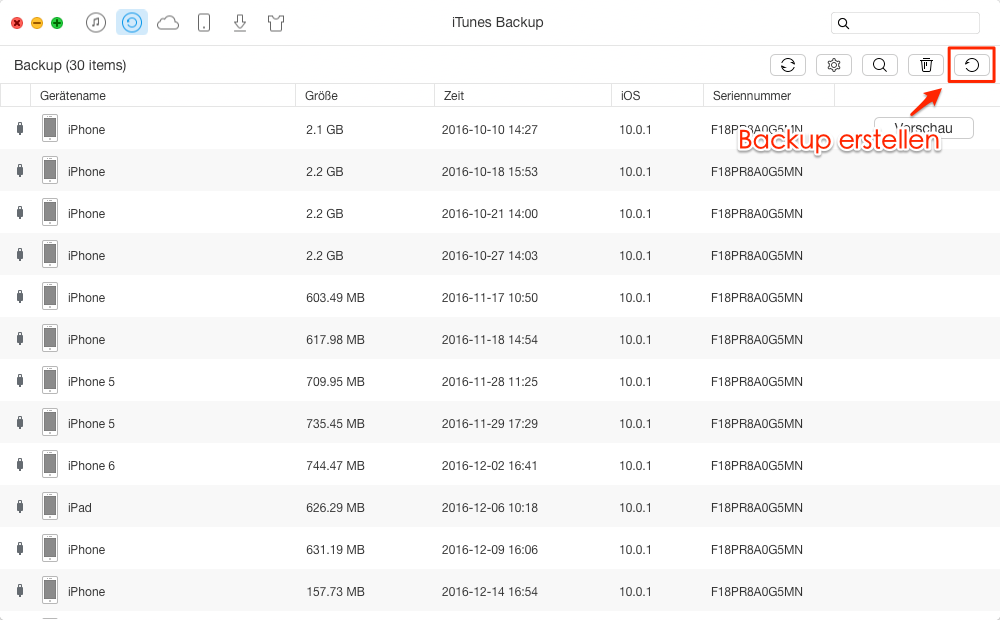The image size is (1000, 620).
Task: Click the connector icon in the iPhone 6 row
Action: click(20, 464)
